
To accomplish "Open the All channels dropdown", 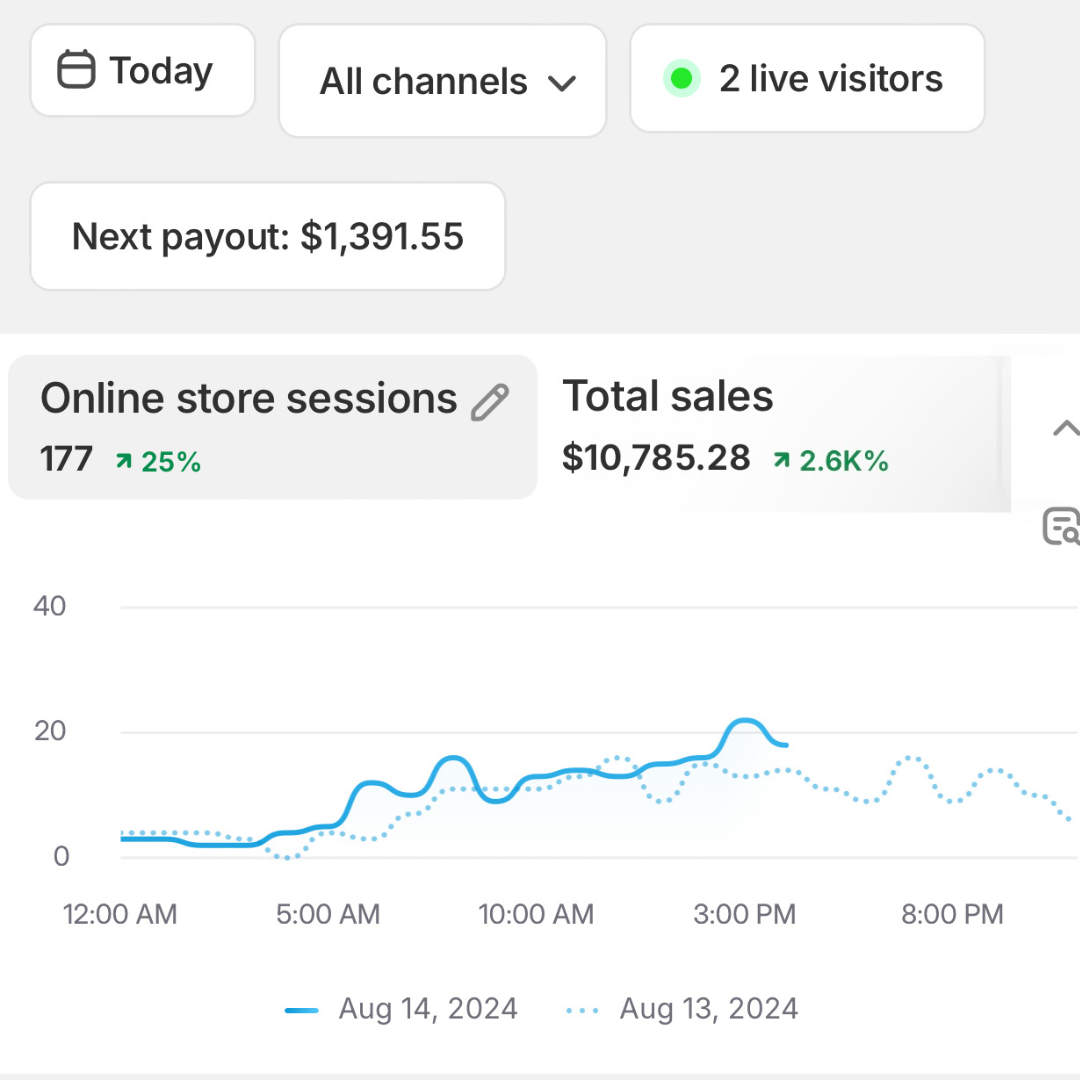I will point(443,82).
